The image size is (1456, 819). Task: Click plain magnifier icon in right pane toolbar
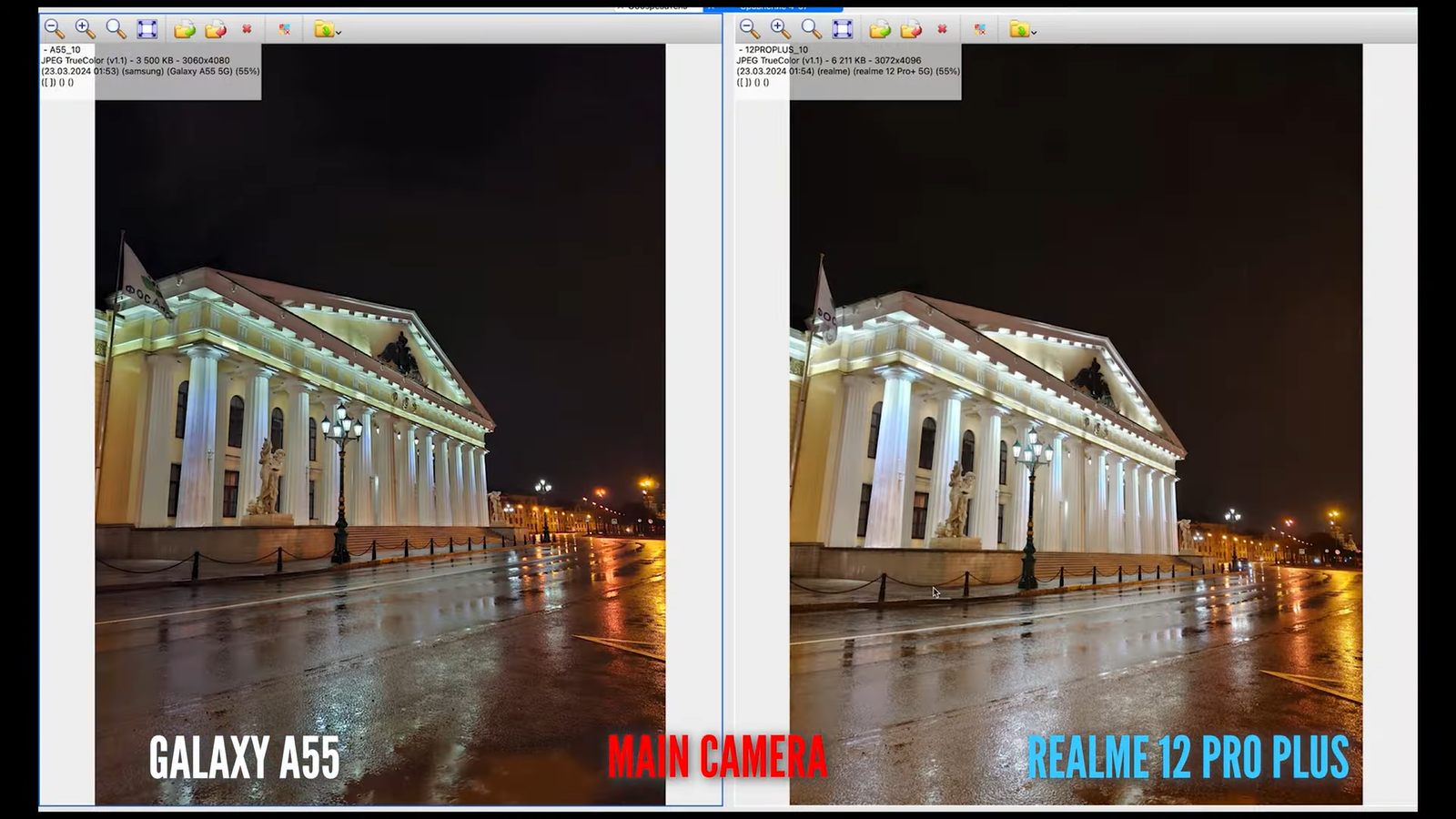(x=812, y=29)
